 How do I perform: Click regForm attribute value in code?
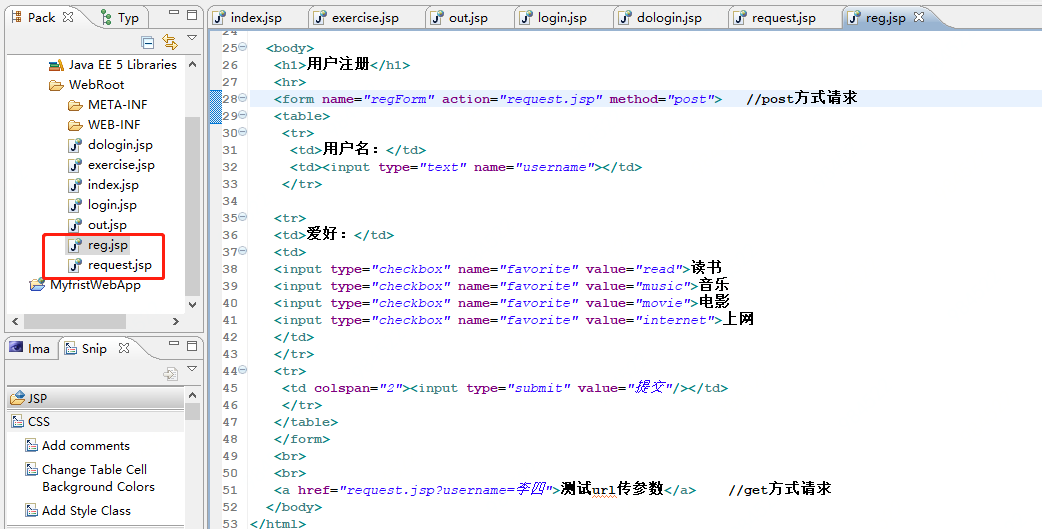point(399,99)
